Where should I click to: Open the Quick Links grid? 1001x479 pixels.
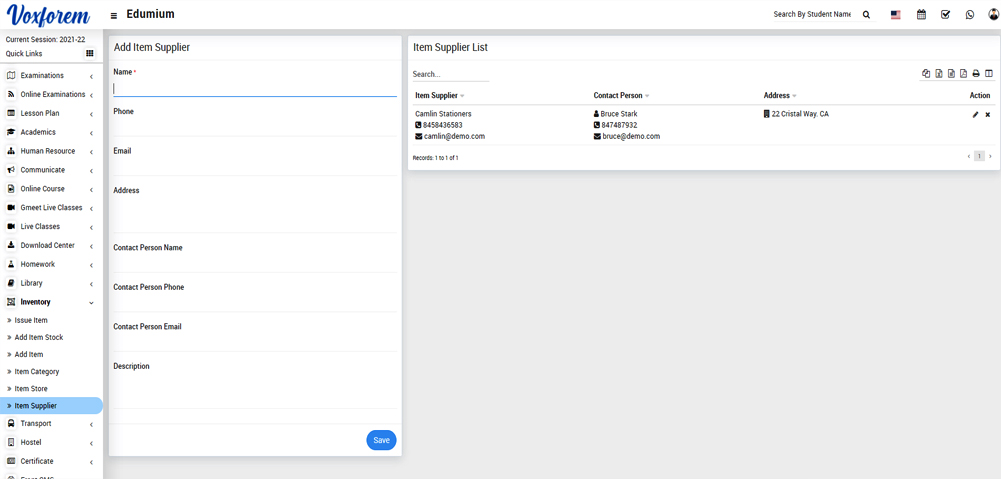tap(90, 54)
